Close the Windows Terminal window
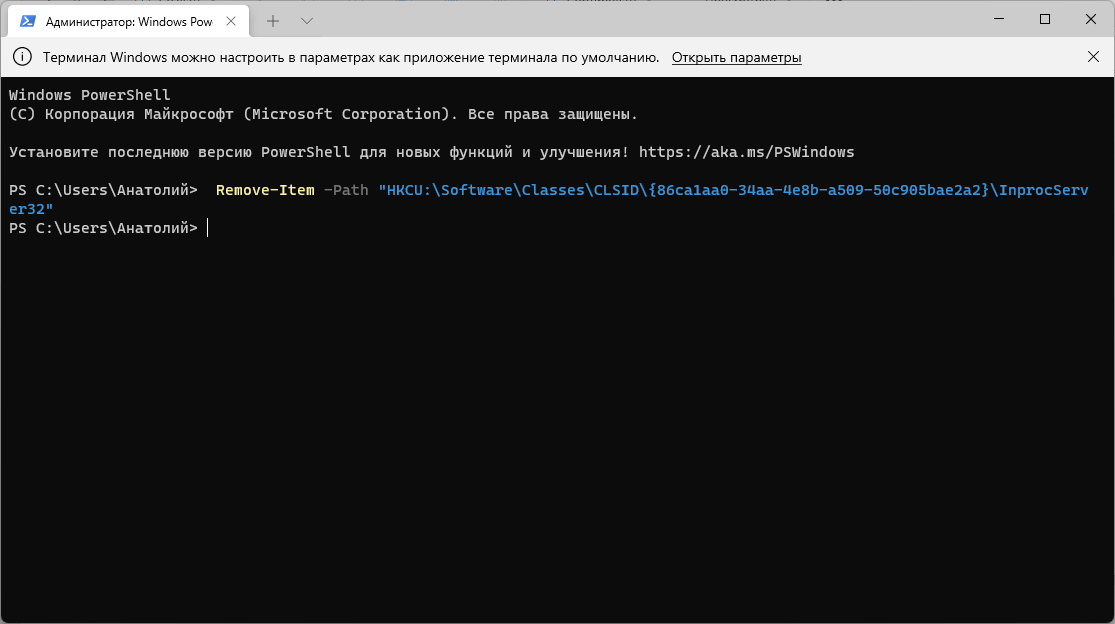The width and height of the screenshot is (1115, 624). (1091, 19)
